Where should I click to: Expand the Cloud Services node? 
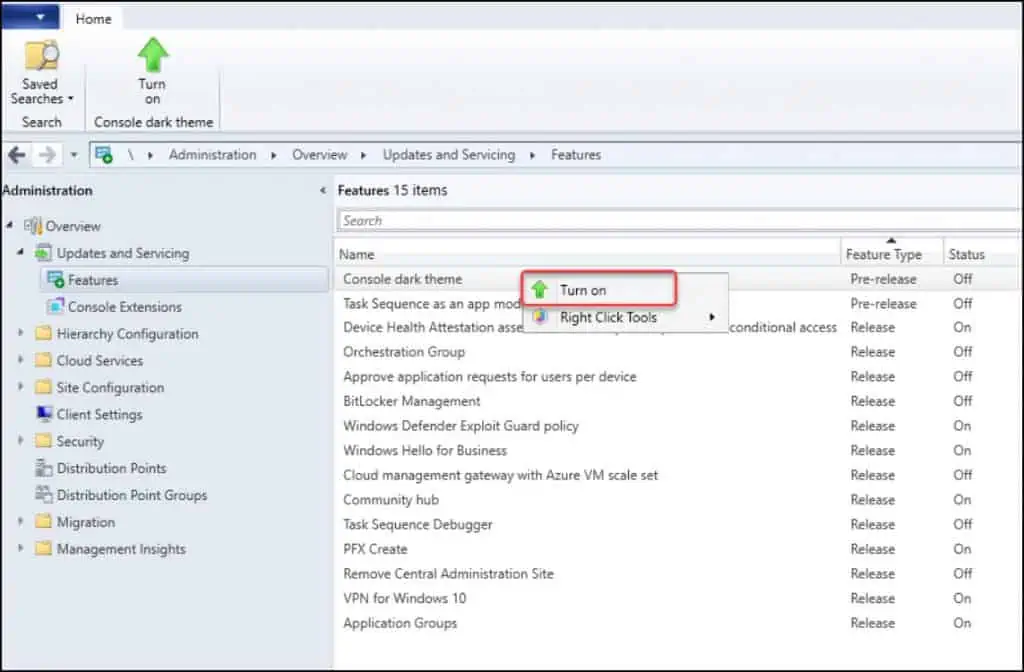click(x=21, y=360)
